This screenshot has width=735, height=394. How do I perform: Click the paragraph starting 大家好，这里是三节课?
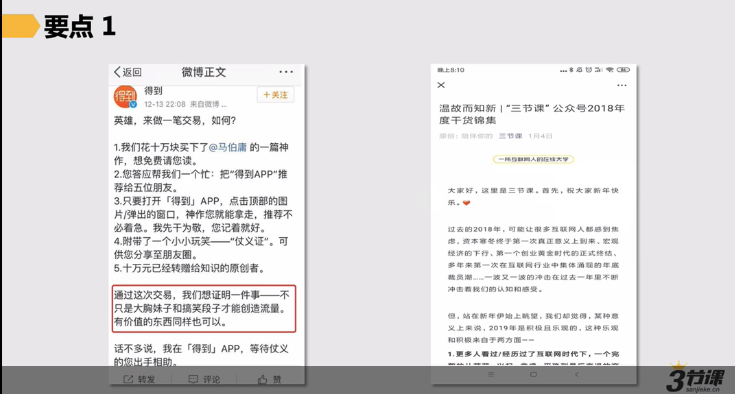[x=533, y=196]
